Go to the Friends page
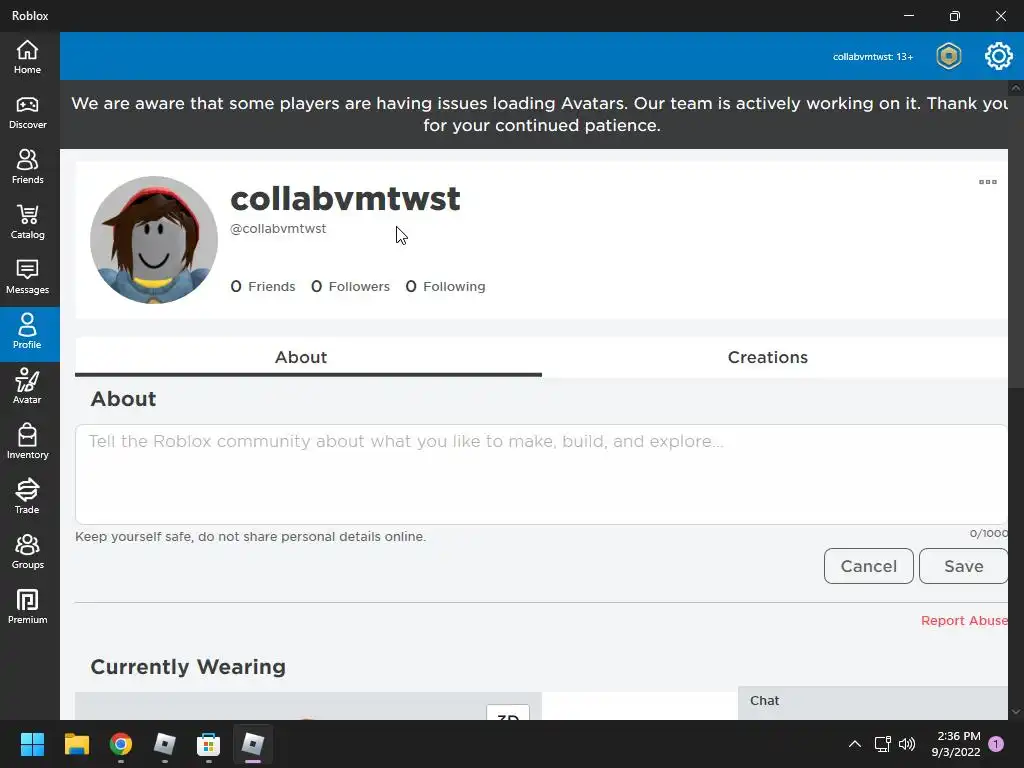This screenshot has height=768, width=1024. click(x=27, y=167)
